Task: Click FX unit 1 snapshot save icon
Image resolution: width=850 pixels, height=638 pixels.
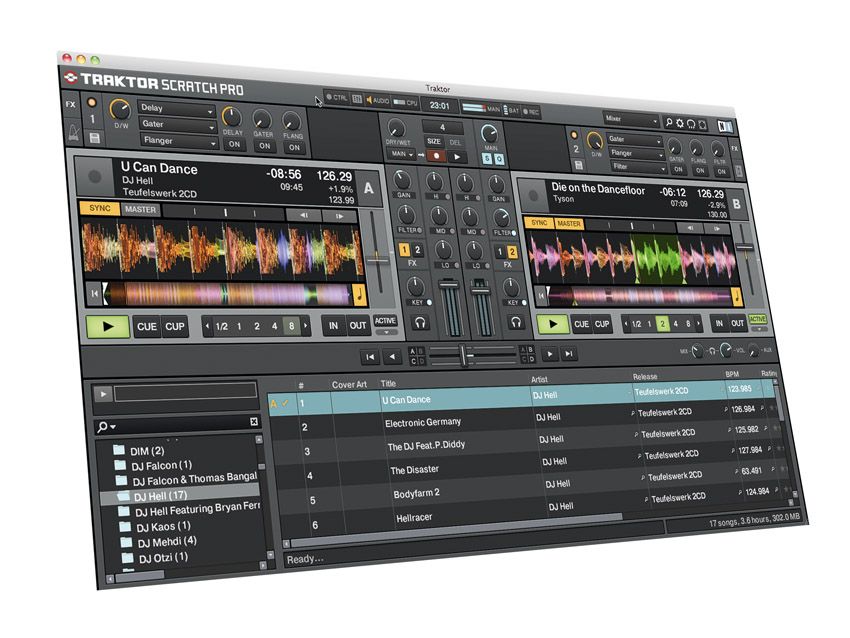Action: (x=94, y=138)
